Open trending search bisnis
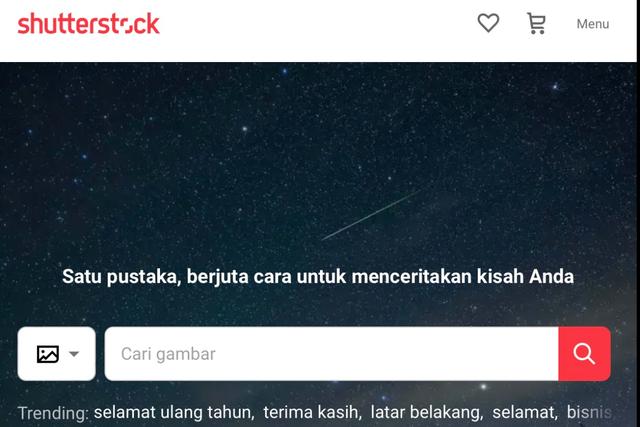Image resolution: width=640 pixels, height=427 pixels. pyautogui.click(x=589, y=412)
